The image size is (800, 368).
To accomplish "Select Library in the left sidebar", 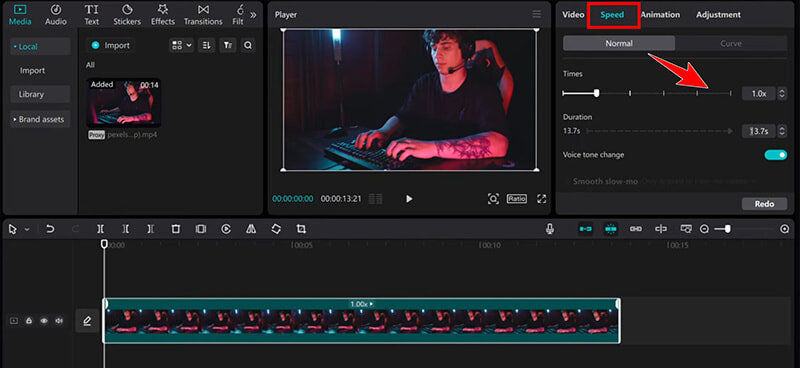I will [x=40, y=94].
